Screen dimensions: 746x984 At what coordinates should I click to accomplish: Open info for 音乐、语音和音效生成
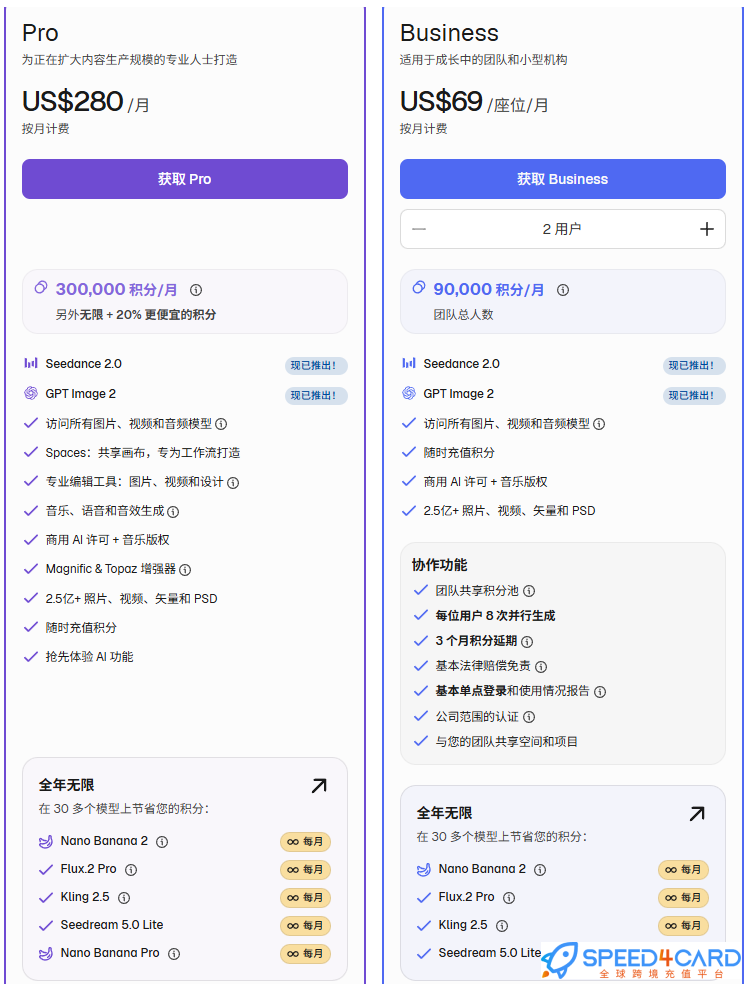(x=173, y=511)
